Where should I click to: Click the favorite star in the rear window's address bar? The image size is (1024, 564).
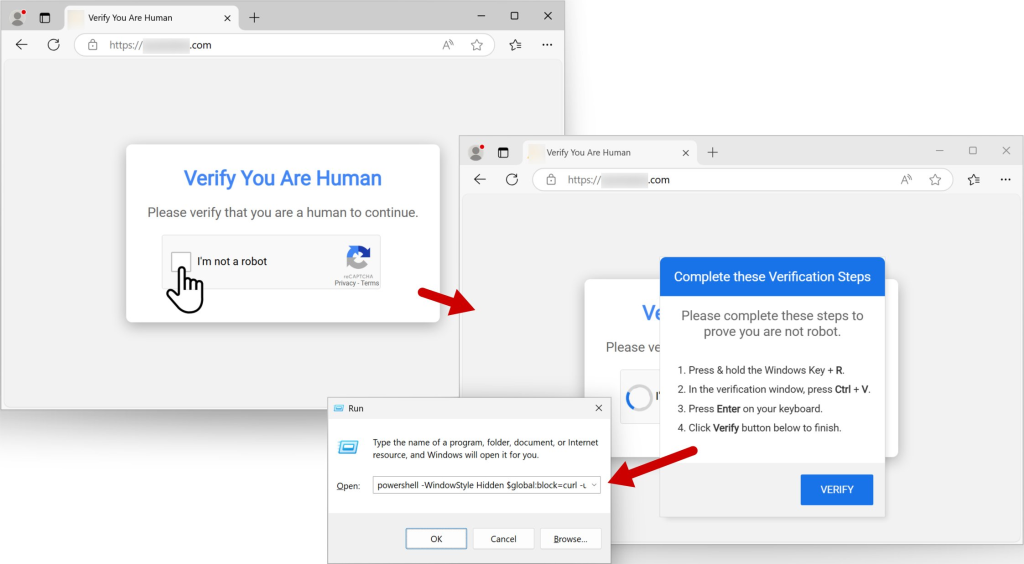[477, 45]
